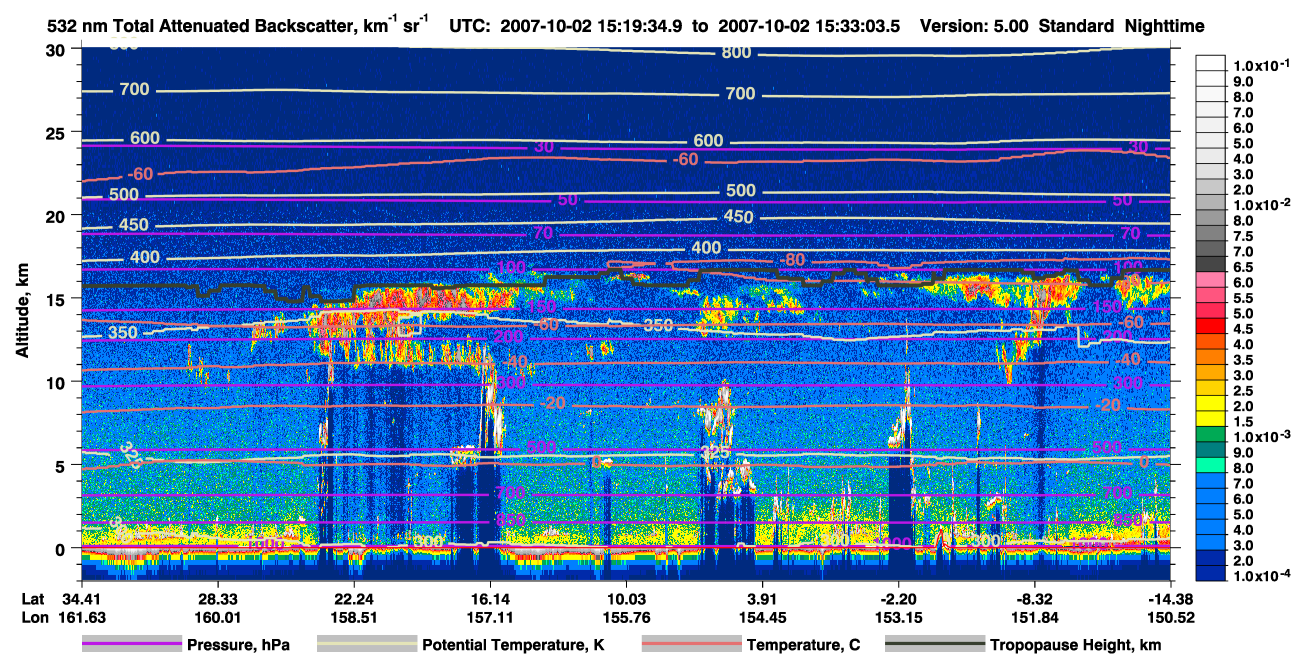Click latitude value '-2.20'
1300x667 pixels.
pyautogui.click(x=899, y=597)
